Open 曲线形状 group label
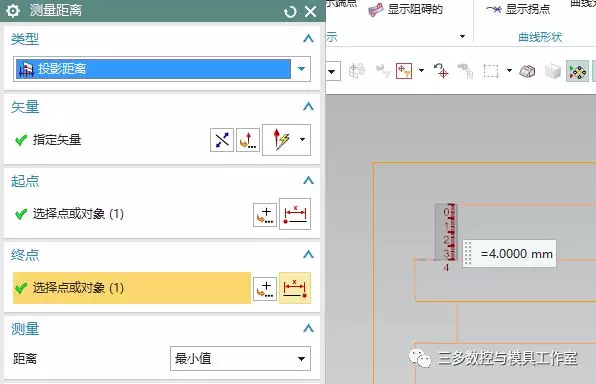This screenshot has width=596, height=384. point(540,37)
